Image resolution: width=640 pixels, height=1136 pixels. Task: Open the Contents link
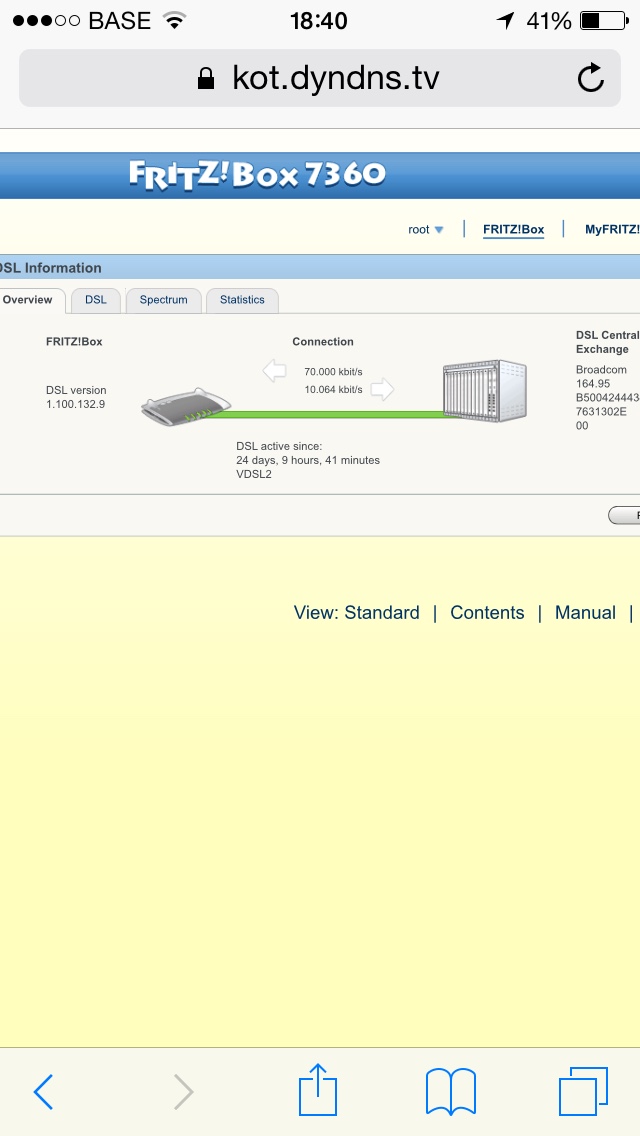click(x=487, y=613)
